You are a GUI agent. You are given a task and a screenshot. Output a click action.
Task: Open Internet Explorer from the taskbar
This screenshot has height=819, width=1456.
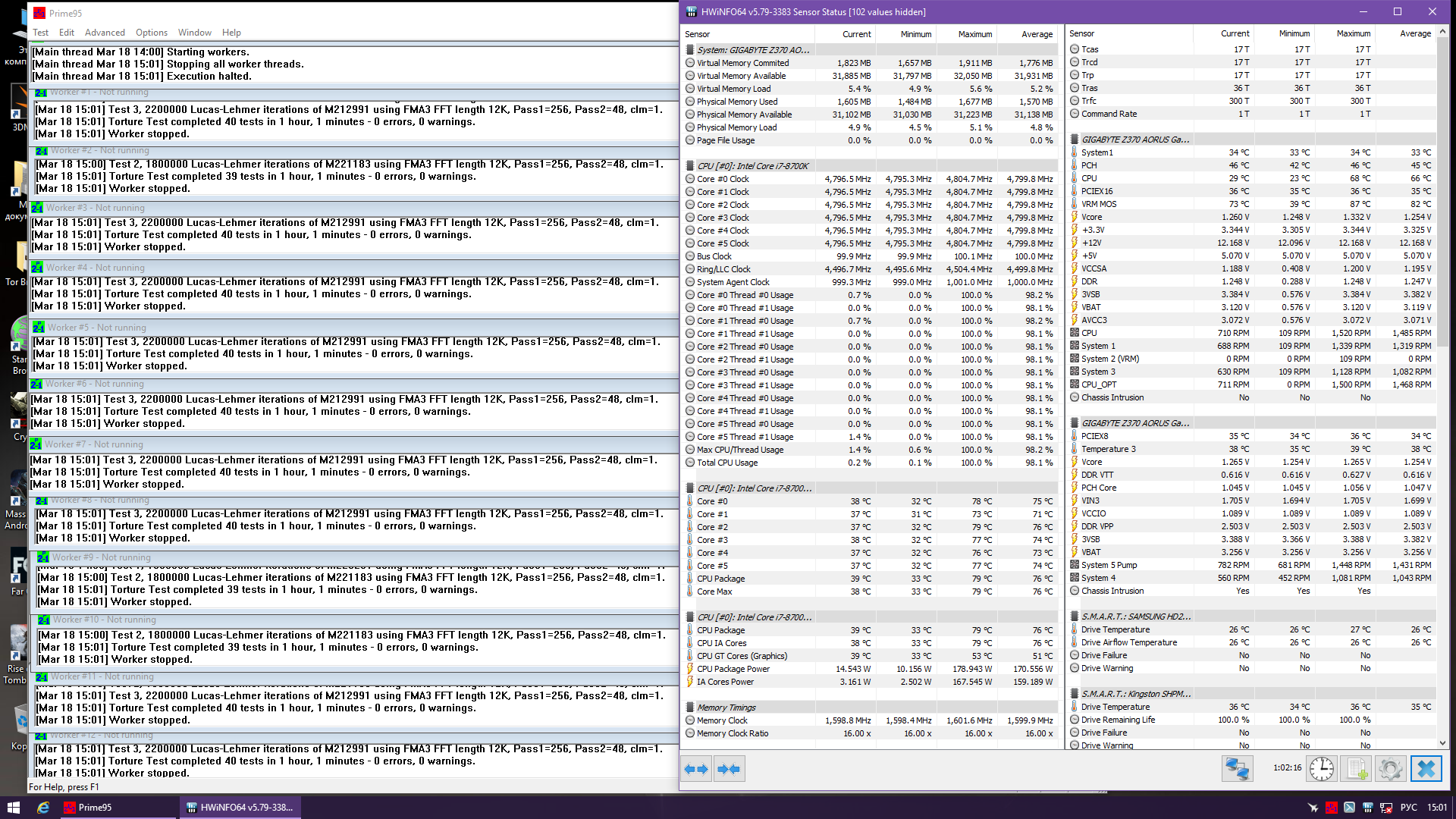(43, 808)
